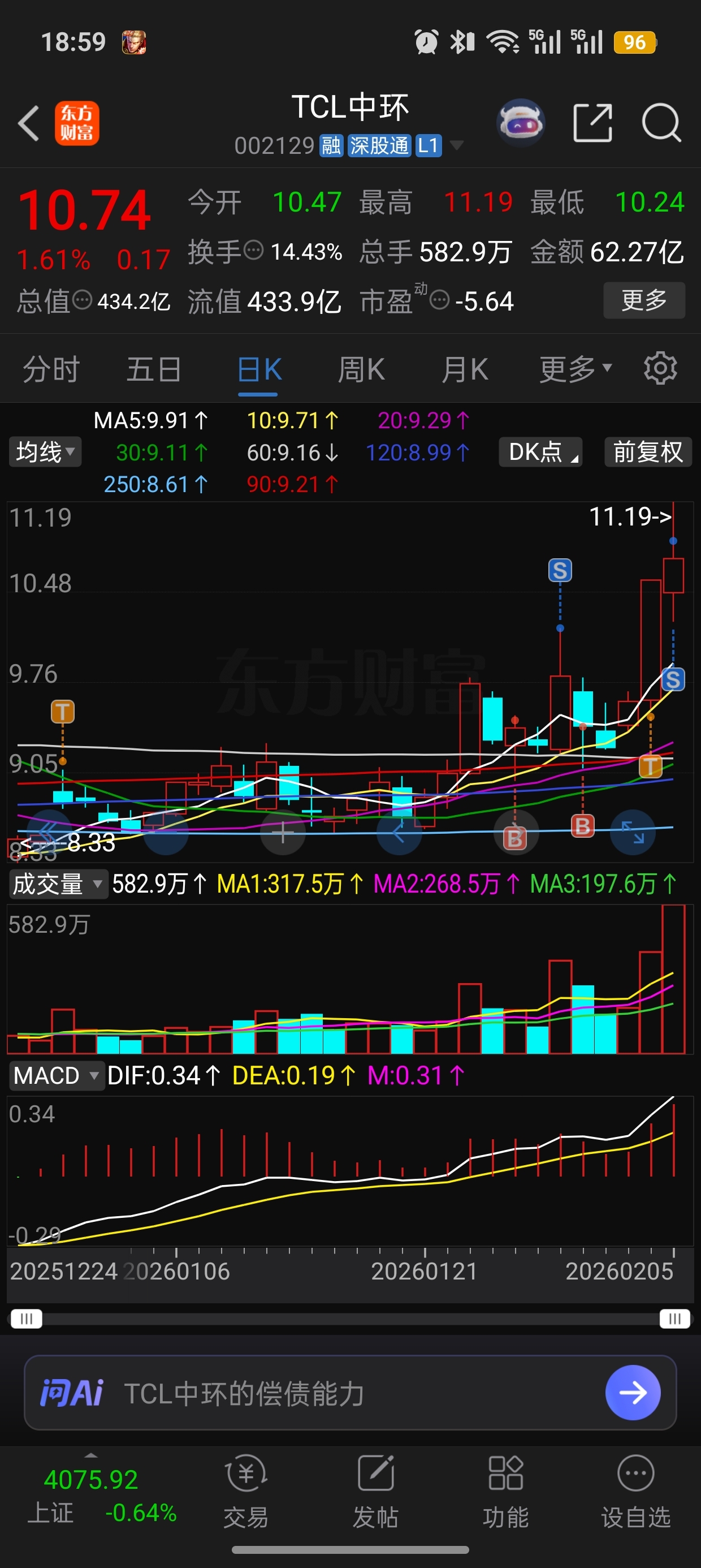The height and width of the screenshot is (1568, 701).
Task: Tap the chart fullscreen expand button
Action: coord(633,832)
